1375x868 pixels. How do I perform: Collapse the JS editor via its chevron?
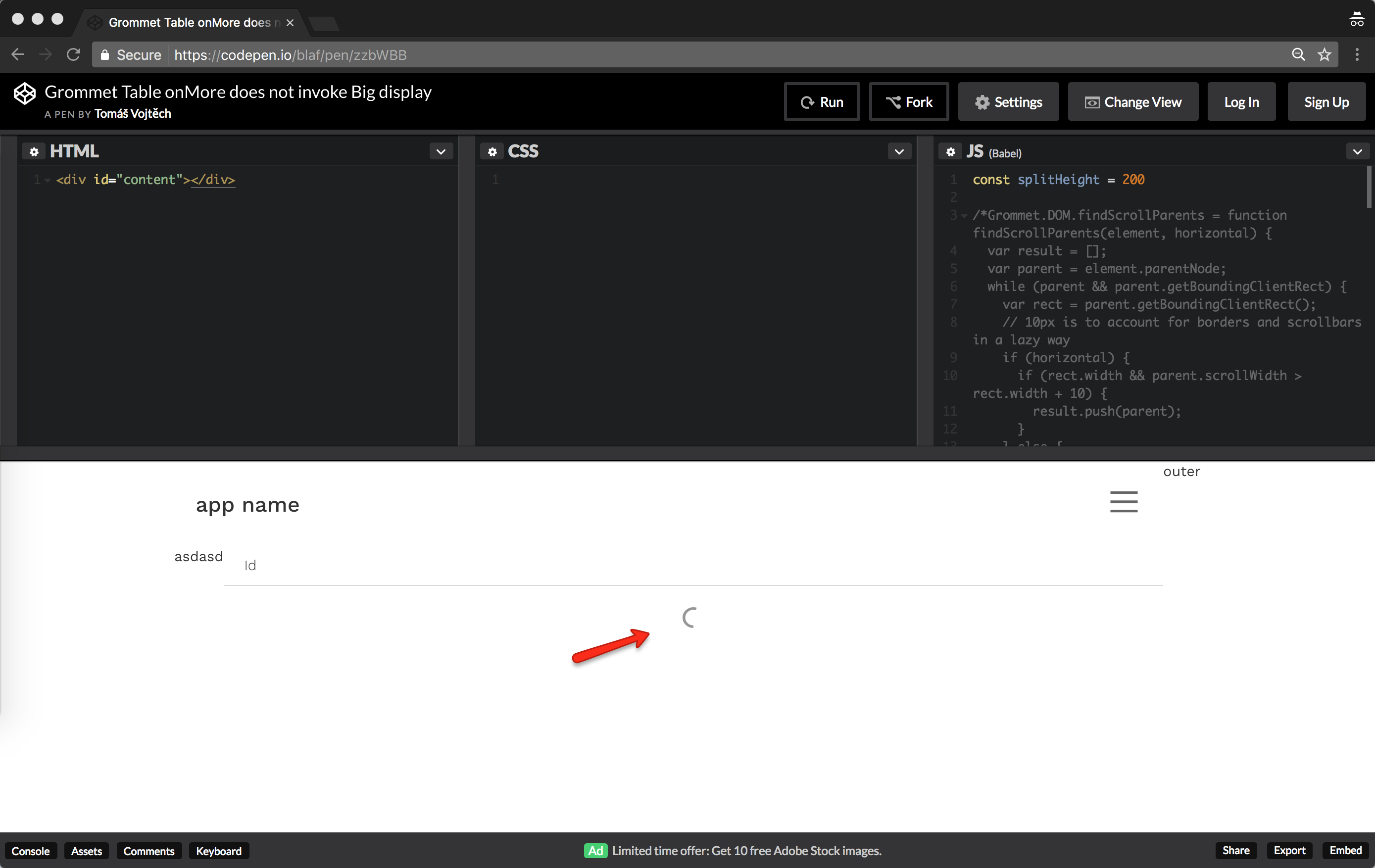click(x=1358, y=151)
